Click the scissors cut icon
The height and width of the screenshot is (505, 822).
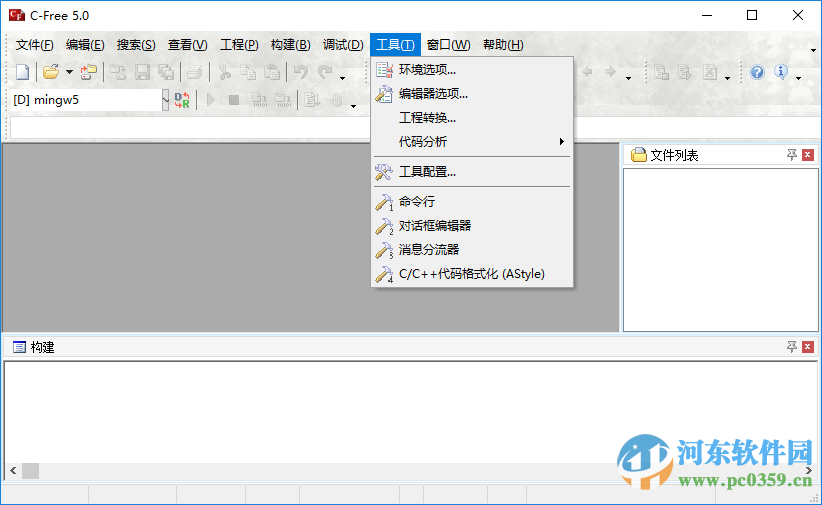(224, 72)
